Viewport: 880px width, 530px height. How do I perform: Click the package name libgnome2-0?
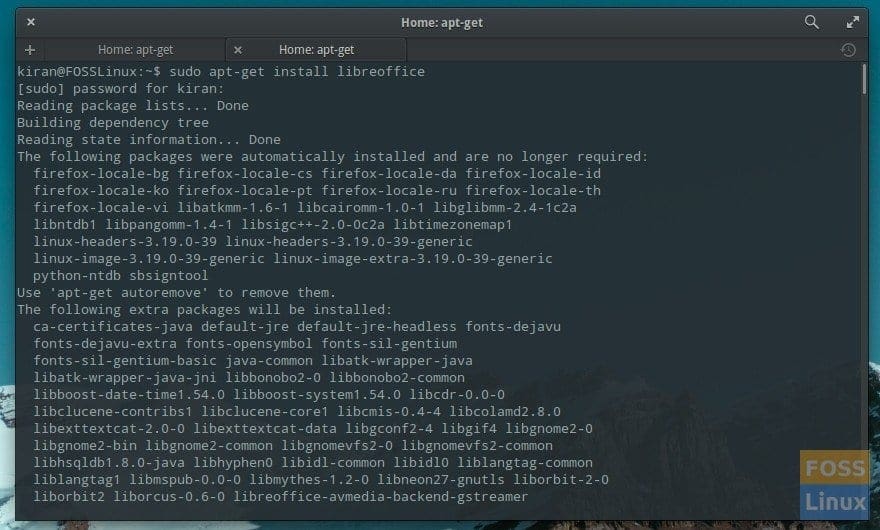point(549,428)
